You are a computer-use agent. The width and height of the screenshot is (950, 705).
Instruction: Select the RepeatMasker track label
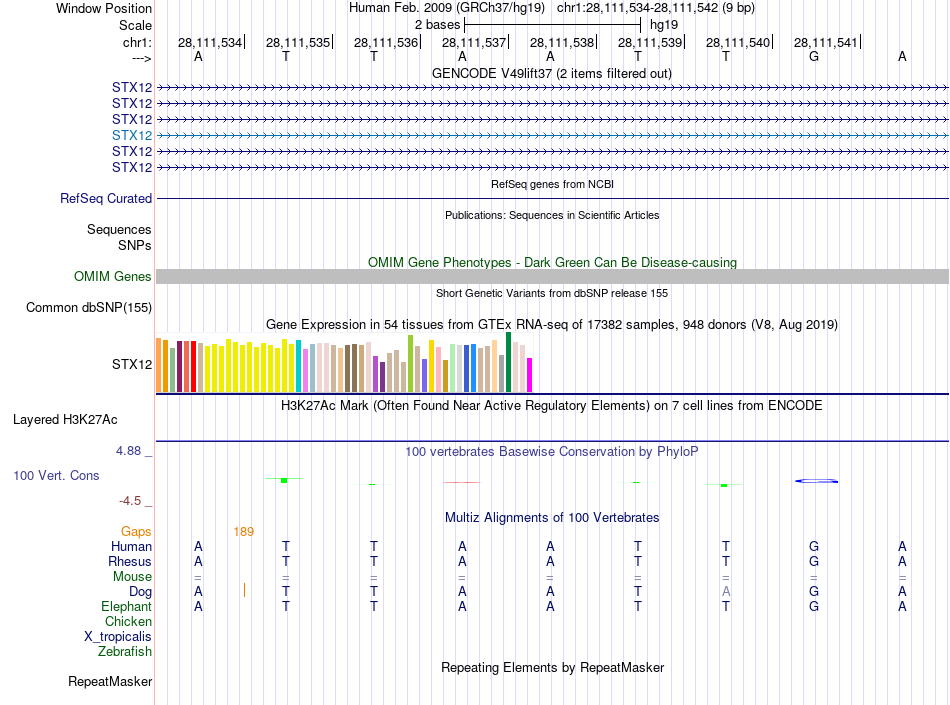click(x=110, y=682)
